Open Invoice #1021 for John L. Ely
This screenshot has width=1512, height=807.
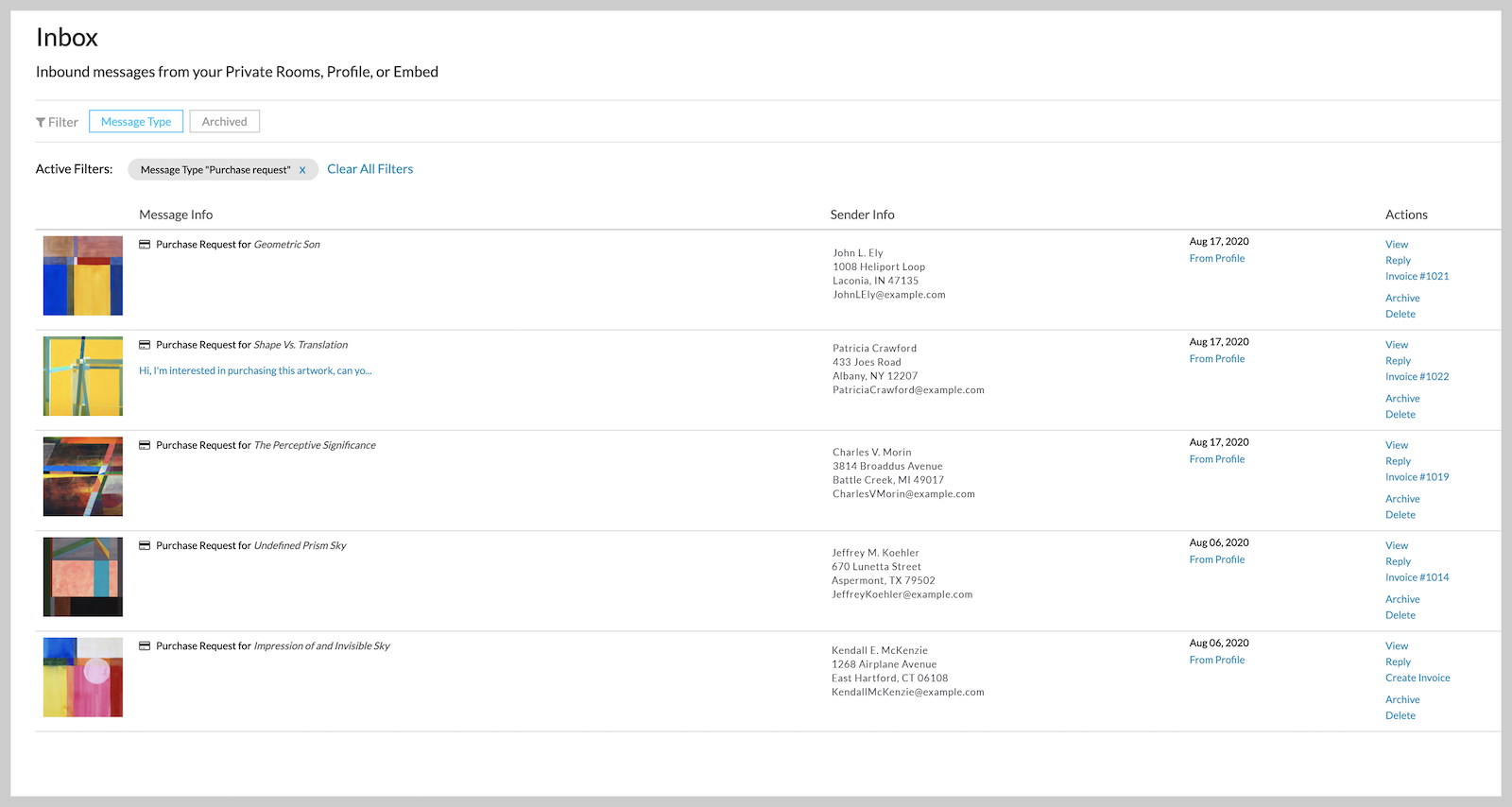pyautogui.click(x=1417, y=277)
